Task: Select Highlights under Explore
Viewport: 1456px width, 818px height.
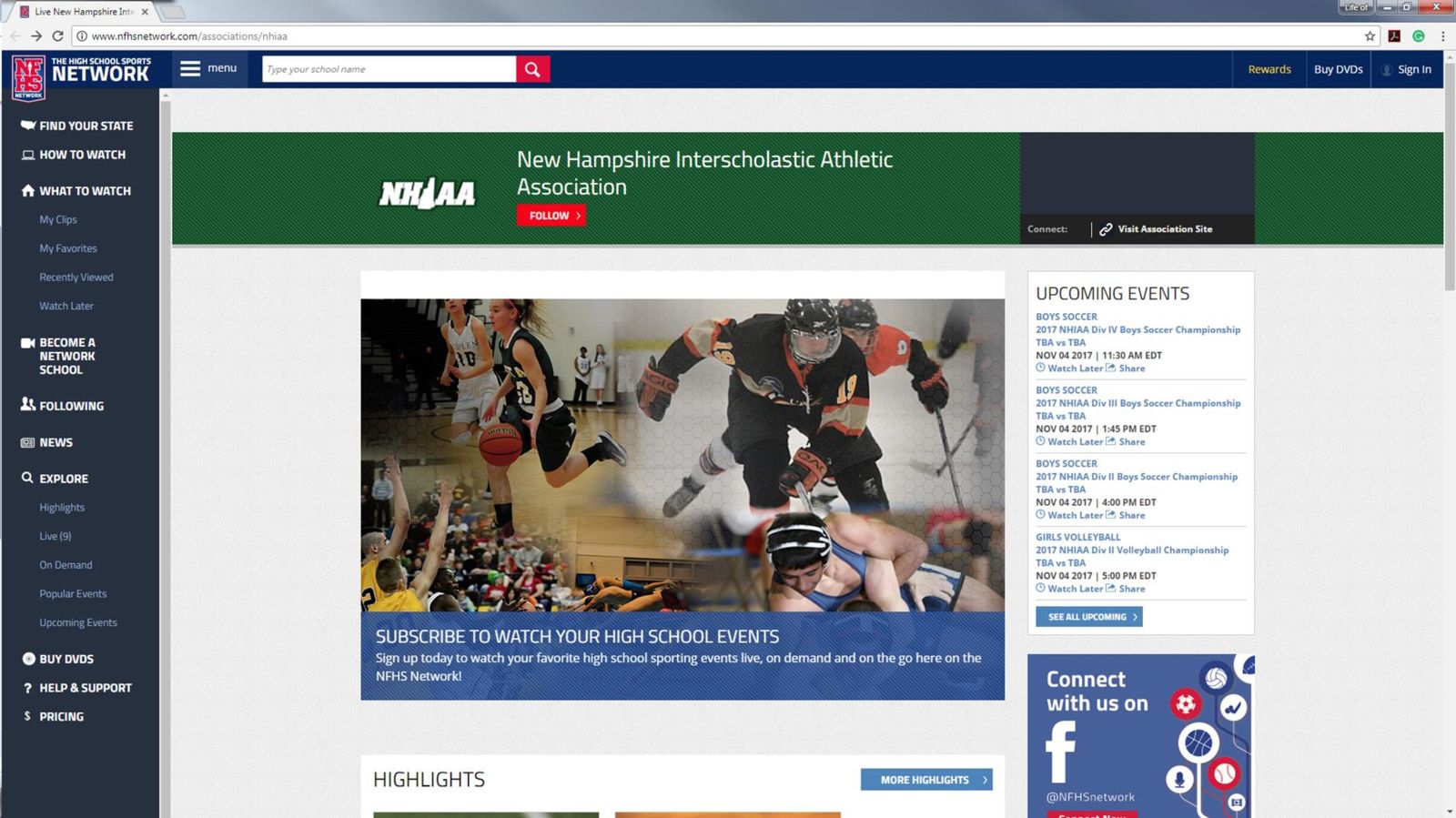Action: (62, 508)
